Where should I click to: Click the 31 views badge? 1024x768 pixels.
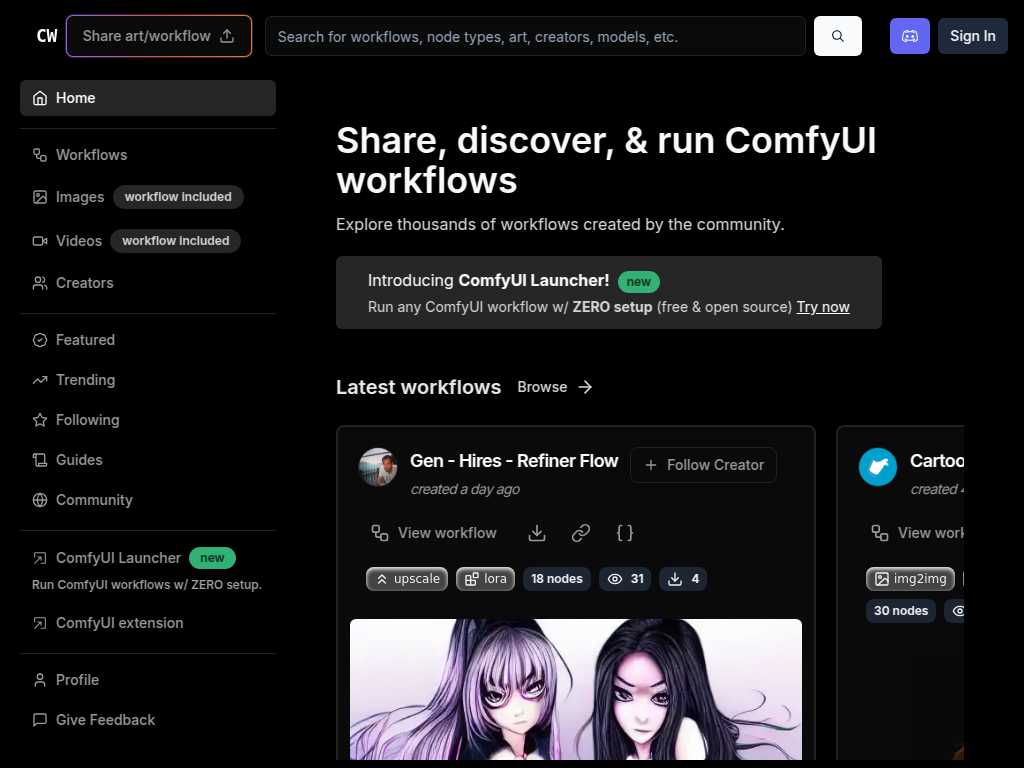click(x=625, y=579)
